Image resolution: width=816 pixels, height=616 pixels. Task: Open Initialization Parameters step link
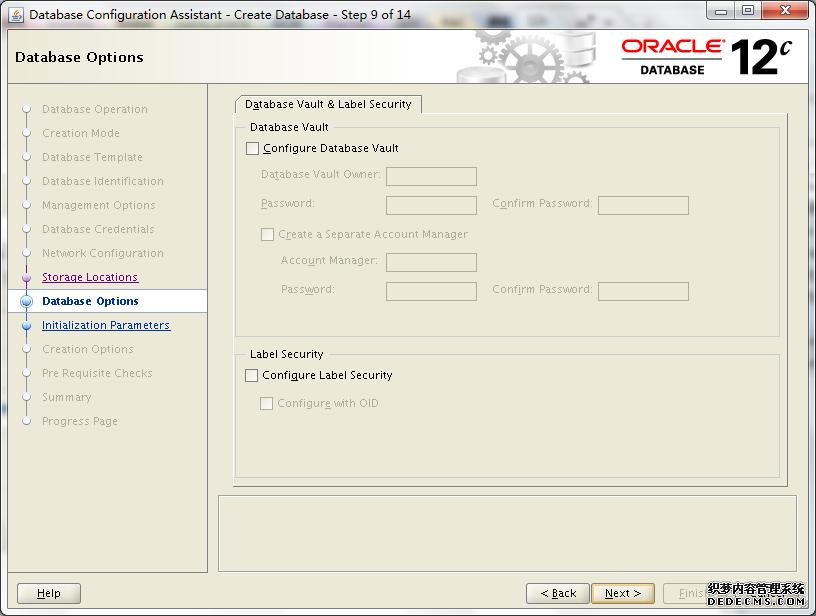click(106, 325)
